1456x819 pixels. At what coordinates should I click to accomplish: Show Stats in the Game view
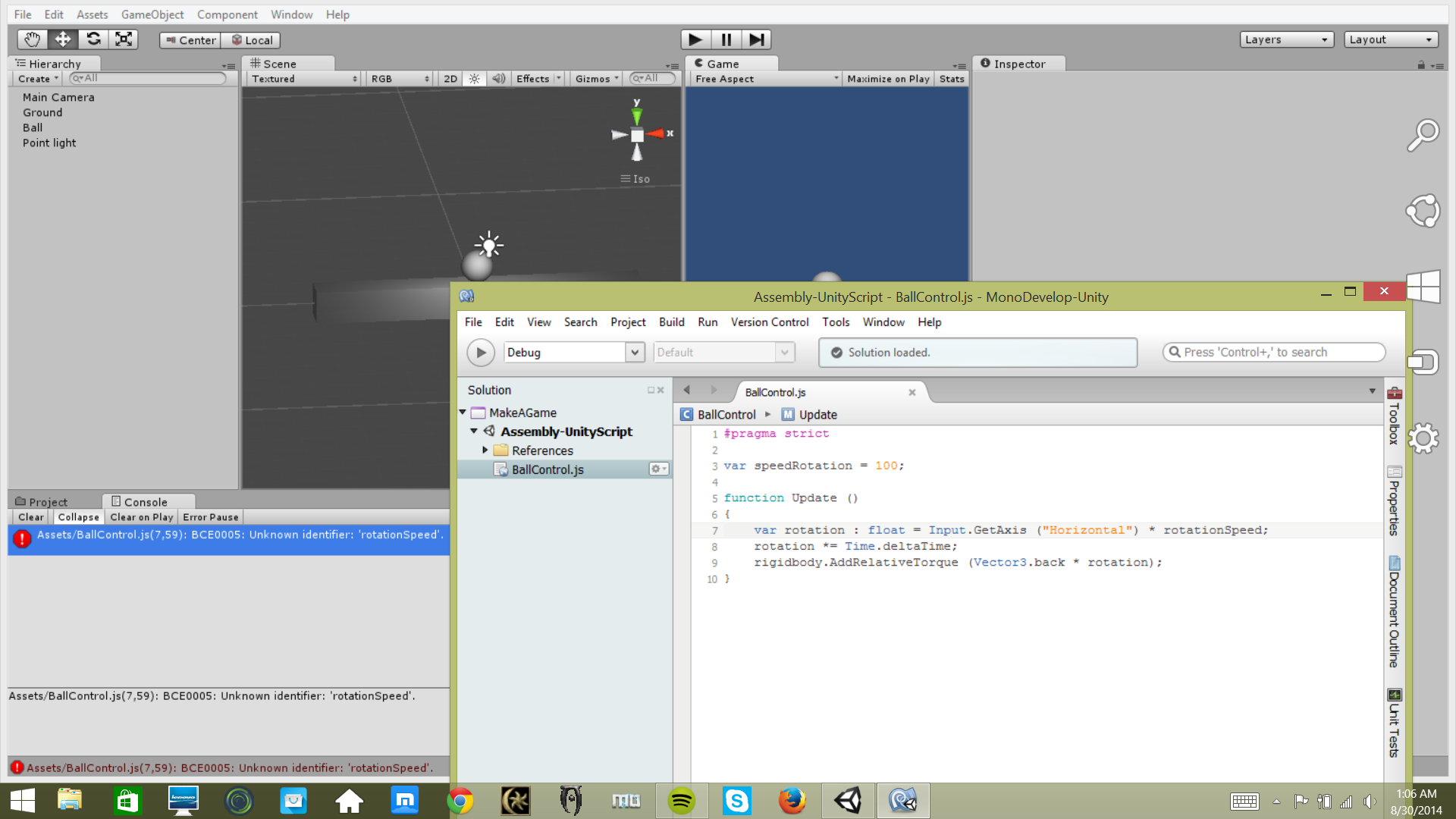tap(952, 78)
